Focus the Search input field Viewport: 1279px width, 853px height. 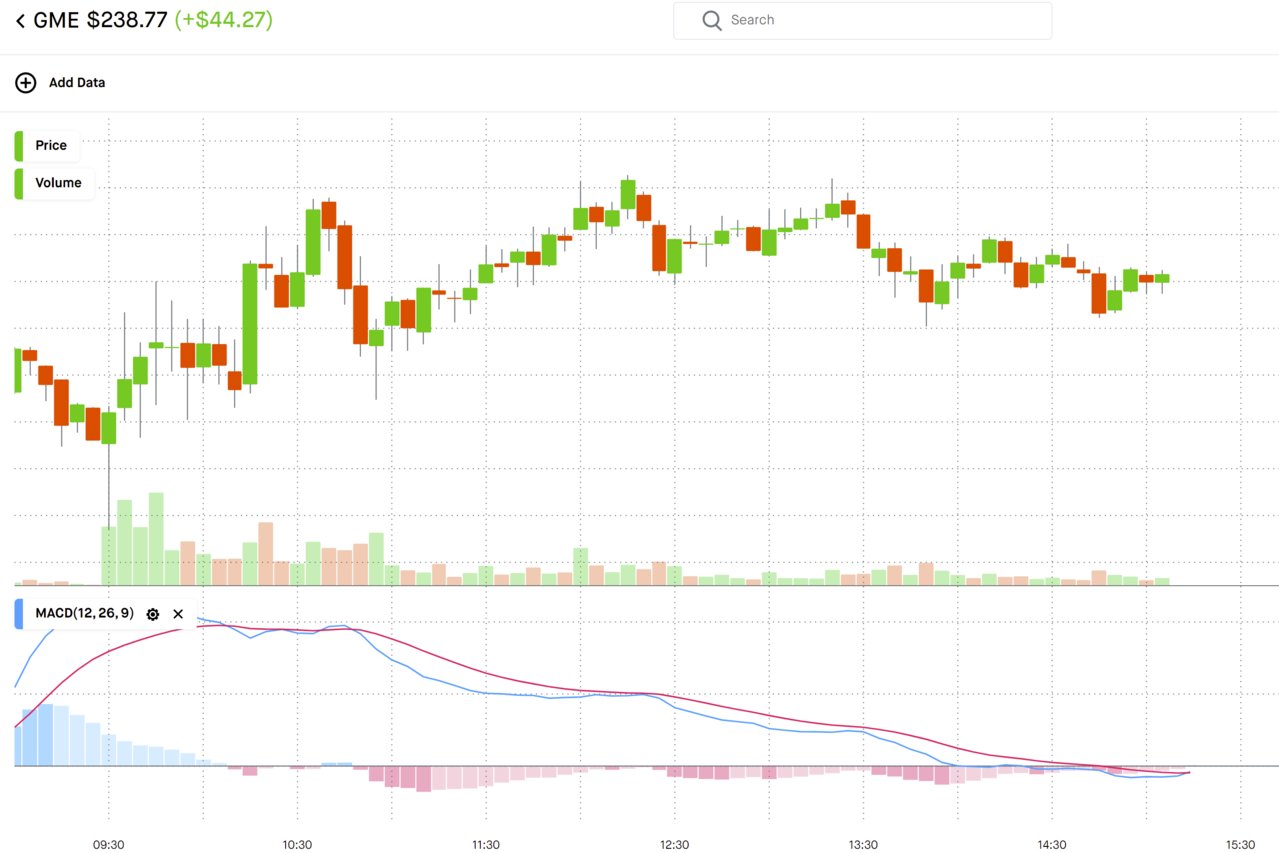pos(862,20)
